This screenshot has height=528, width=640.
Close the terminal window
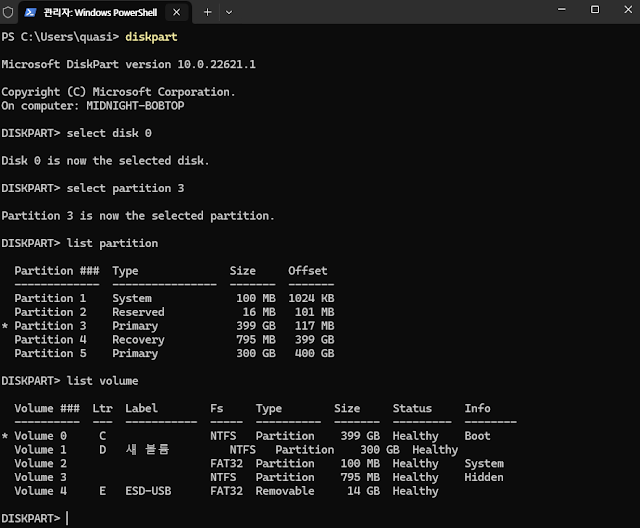click(x=628, y=9)
